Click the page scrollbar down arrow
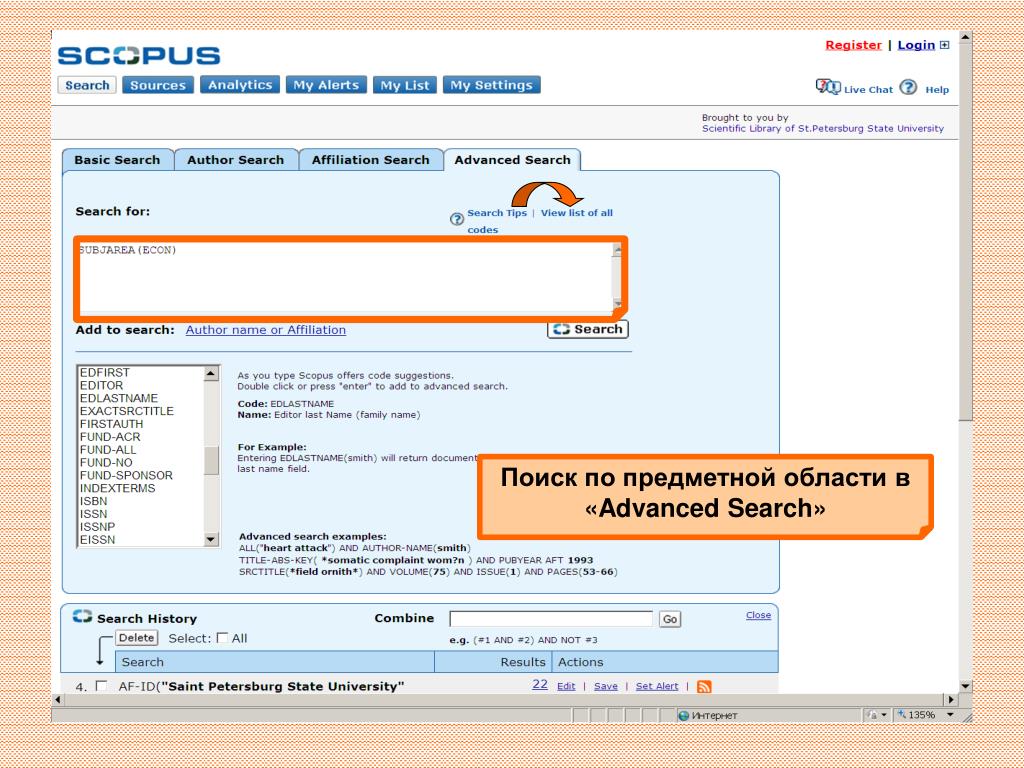The height and width of the screenshot is (768, 1024). pyautogui.click(x=965, y=686)
